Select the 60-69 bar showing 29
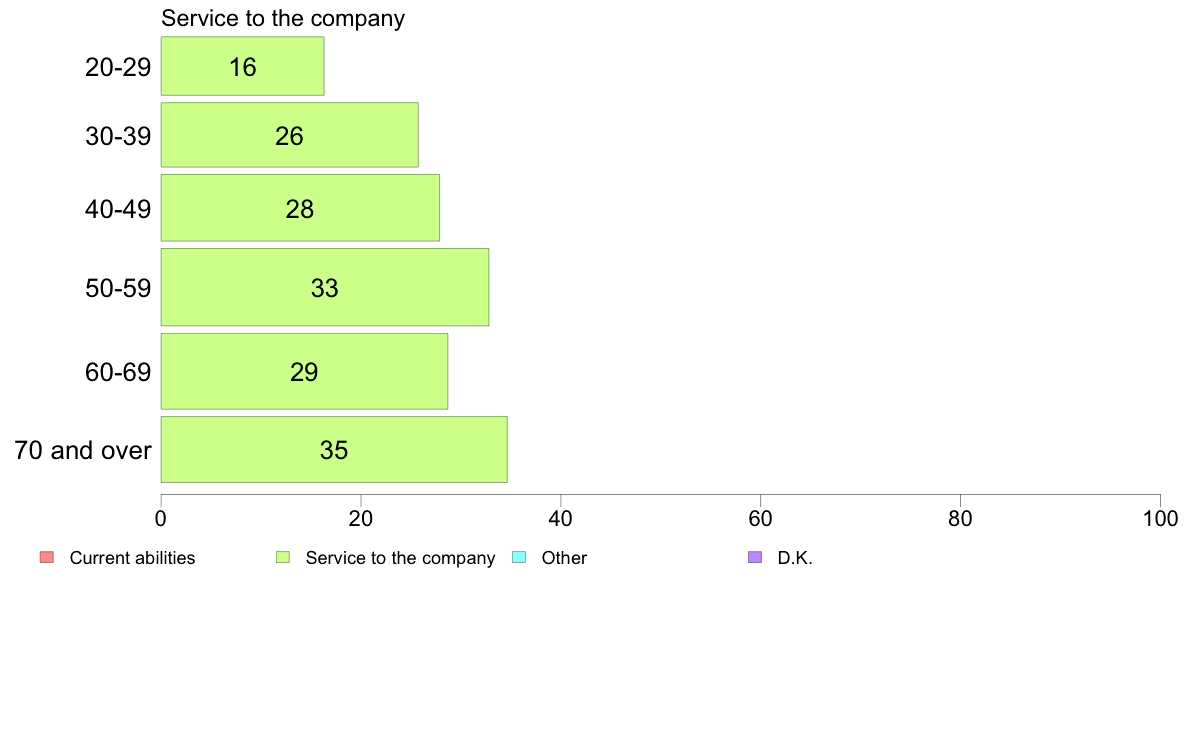Screen dimensions: 1188x736 pos(305,371)
